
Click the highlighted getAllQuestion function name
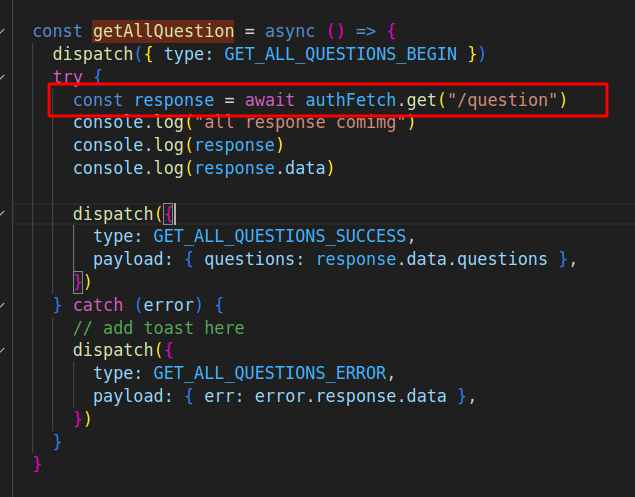tap(163, 31)
